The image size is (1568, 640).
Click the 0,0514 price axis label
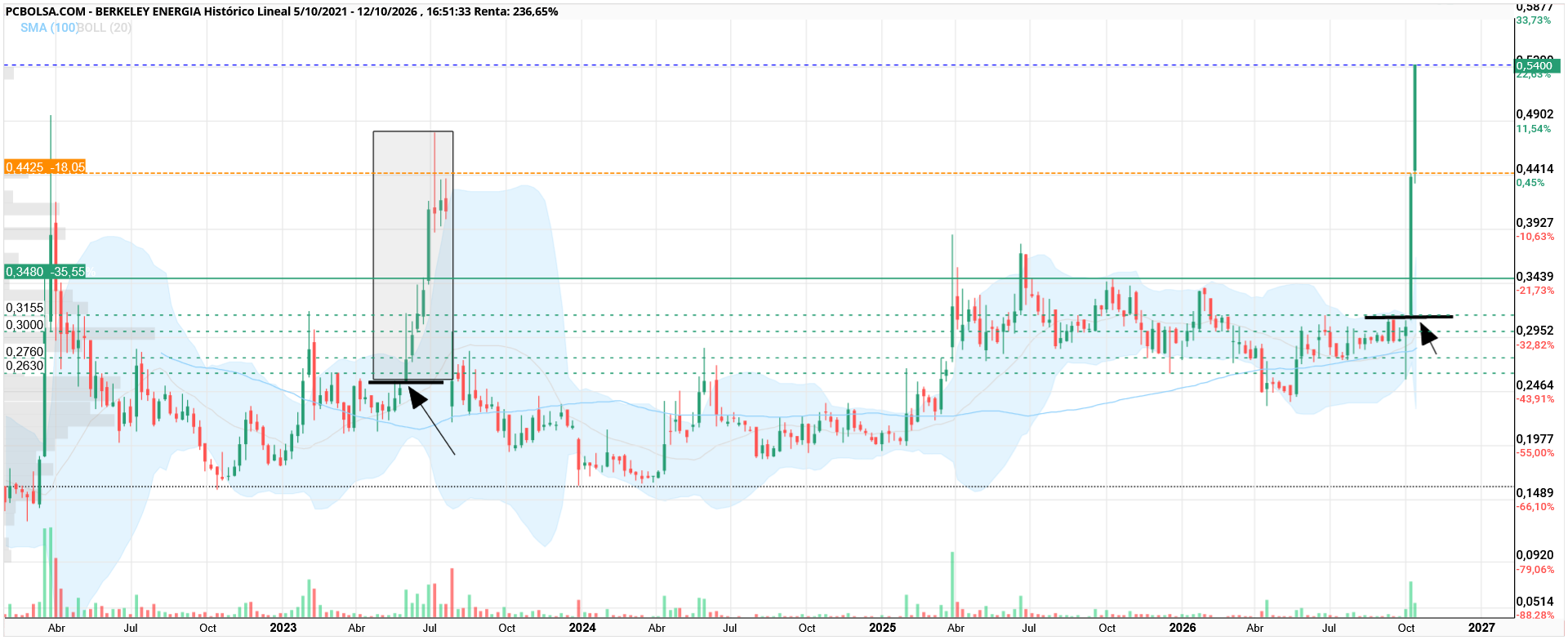[1535, 602]
